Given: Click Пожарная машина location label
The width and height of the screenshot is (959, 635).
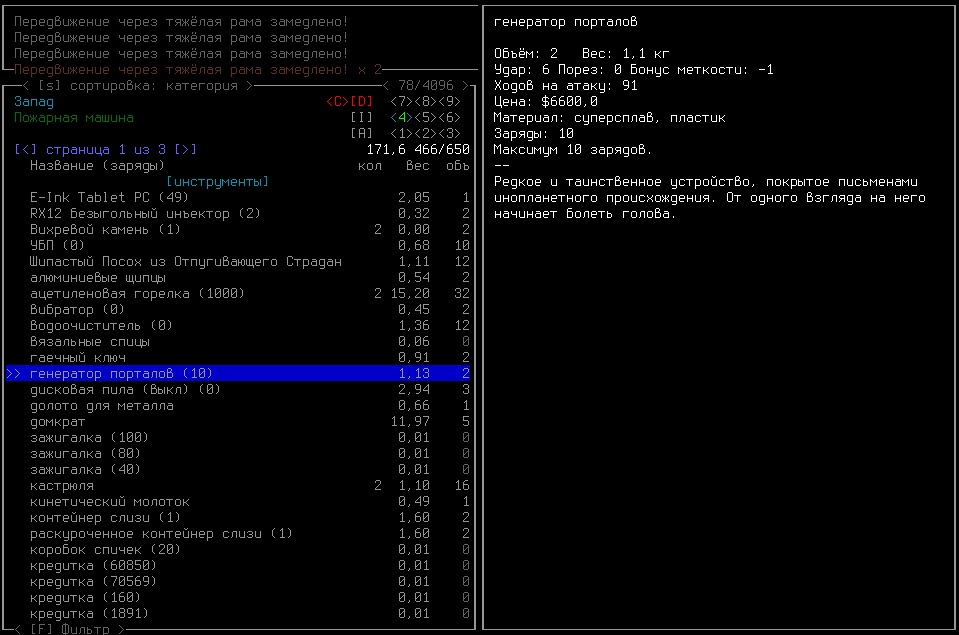Looking at the screenshot, I should tap(73, 117).
